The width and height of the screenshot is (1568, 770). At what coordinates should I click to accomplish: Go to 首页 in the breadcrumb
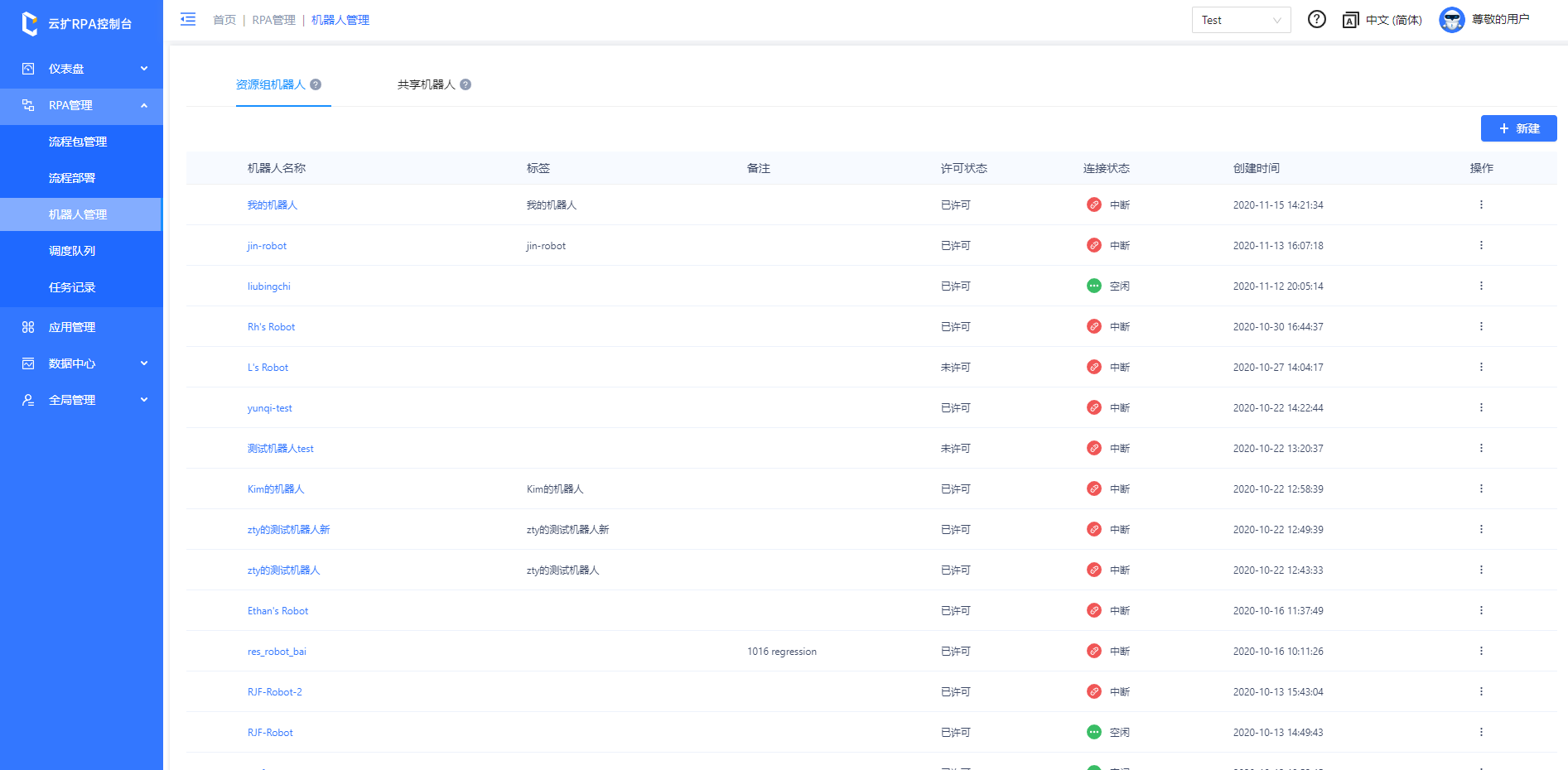[x=224, y=20]
